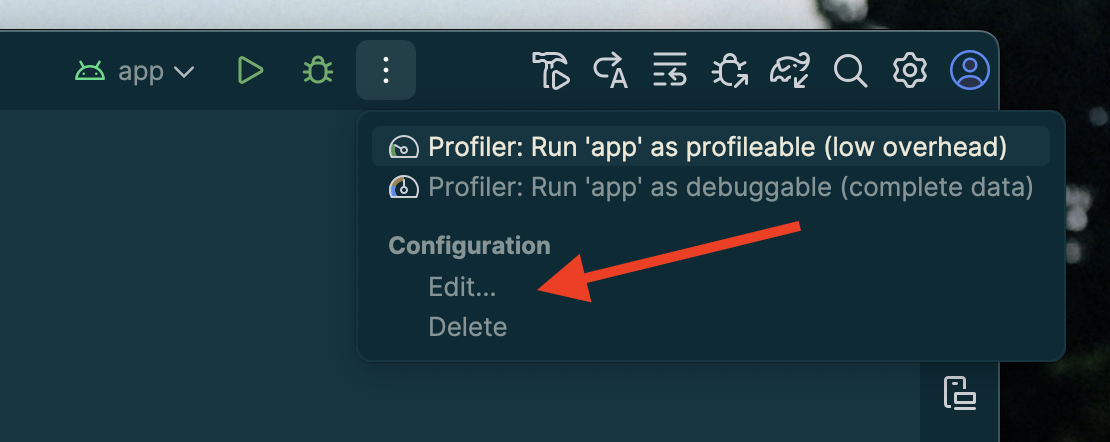
Task: Select Profiler: Run 'app' as profileable
Action: tap(716, 147)
